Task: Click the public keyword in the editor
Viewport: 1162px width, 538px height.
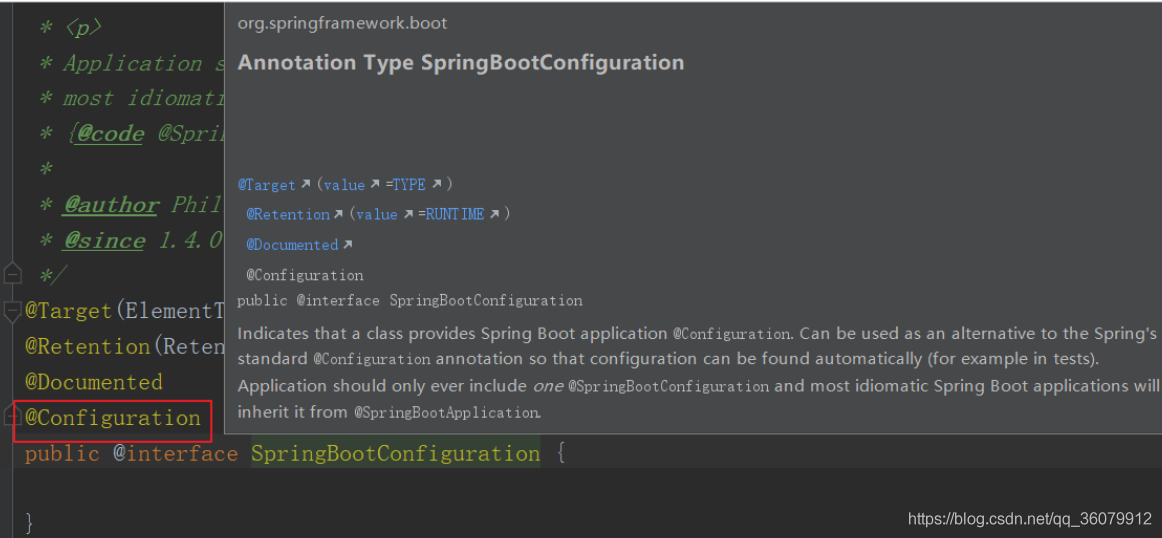Action: click(x=62, y=454)
